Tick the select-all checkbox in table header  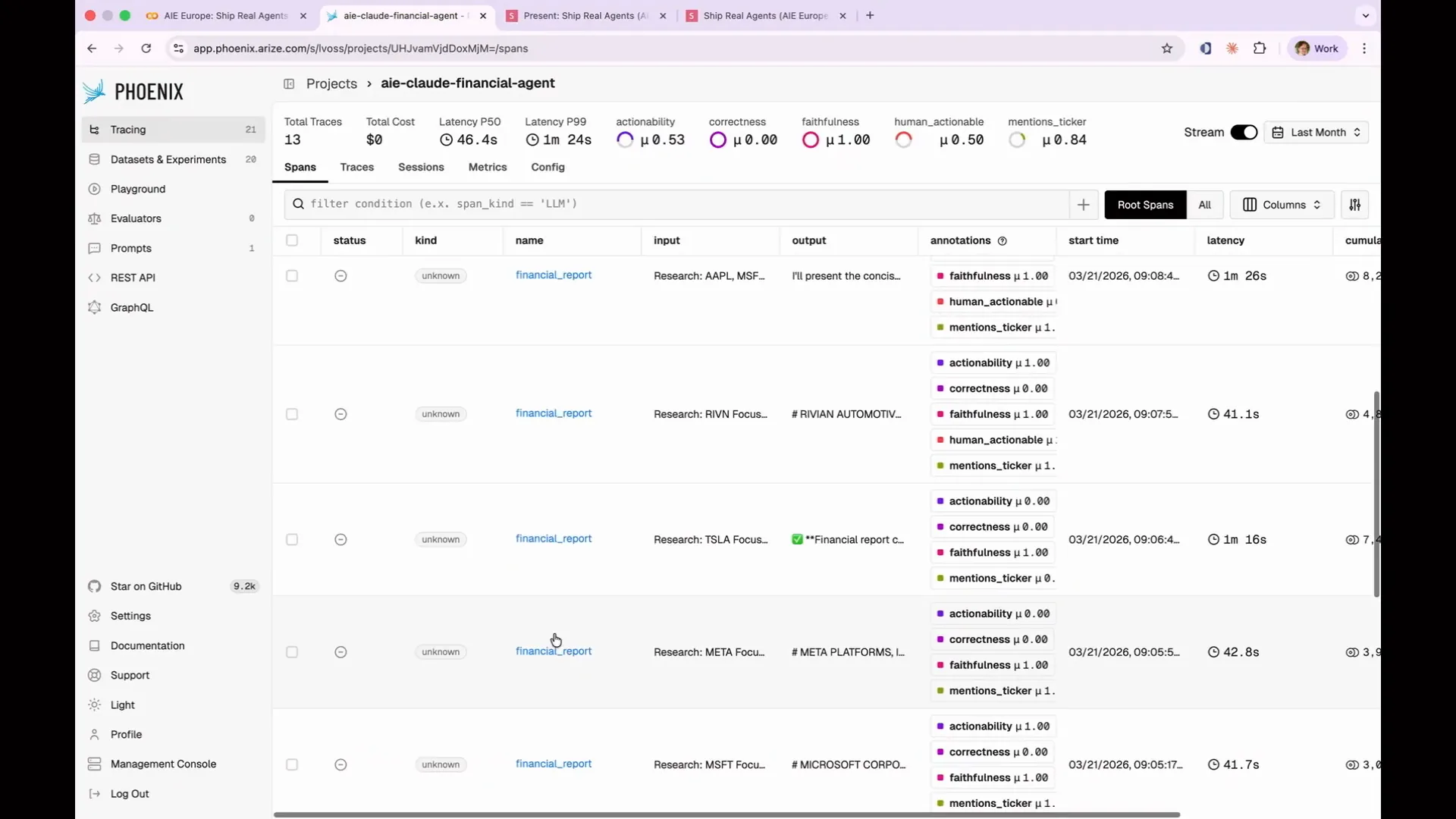[292, 240]
